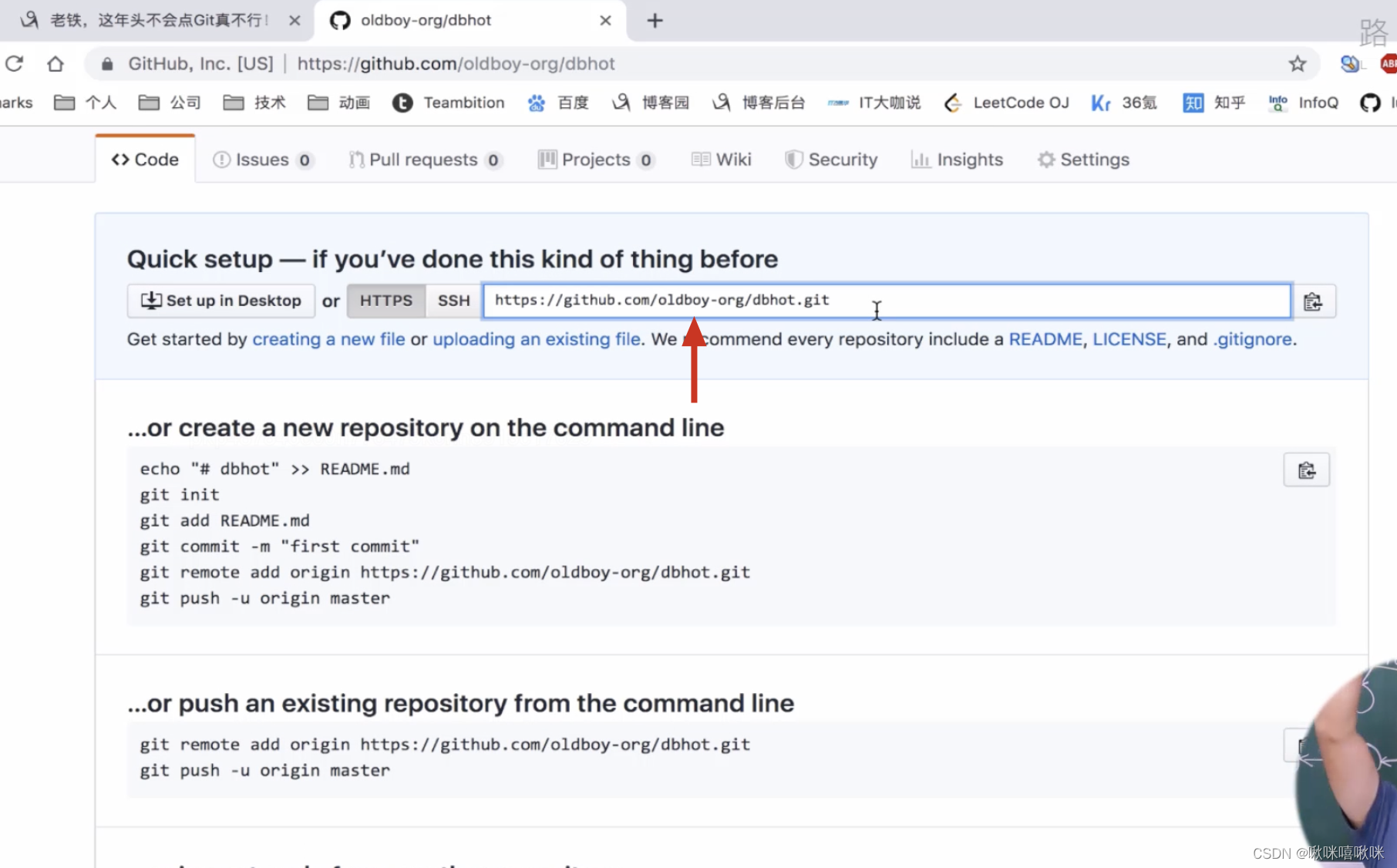Open the InfoQ bookmark
1397x868 pixels.
(1304, 103)
